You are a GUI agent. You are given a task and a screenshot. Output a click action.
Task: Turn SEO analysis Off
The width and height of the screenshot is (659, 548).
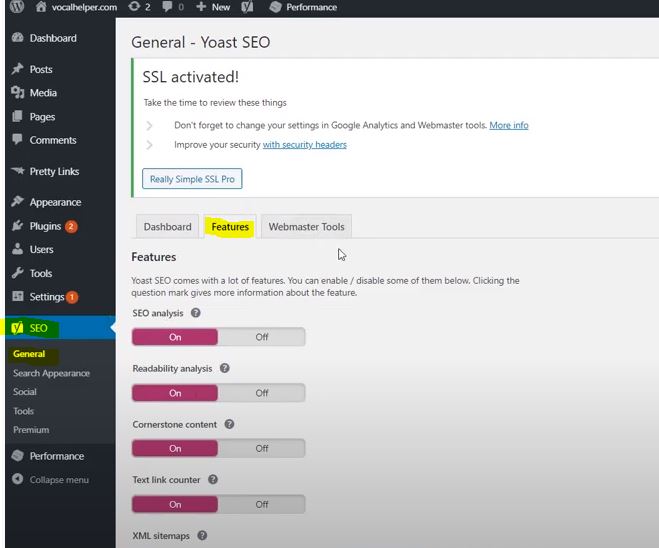point(261,337)
